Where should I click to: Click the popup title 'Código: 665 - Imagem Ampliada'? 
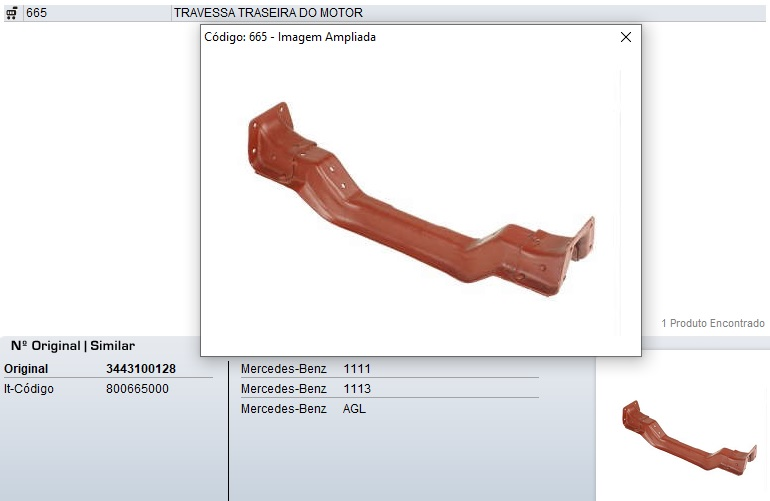pos(290,37)
